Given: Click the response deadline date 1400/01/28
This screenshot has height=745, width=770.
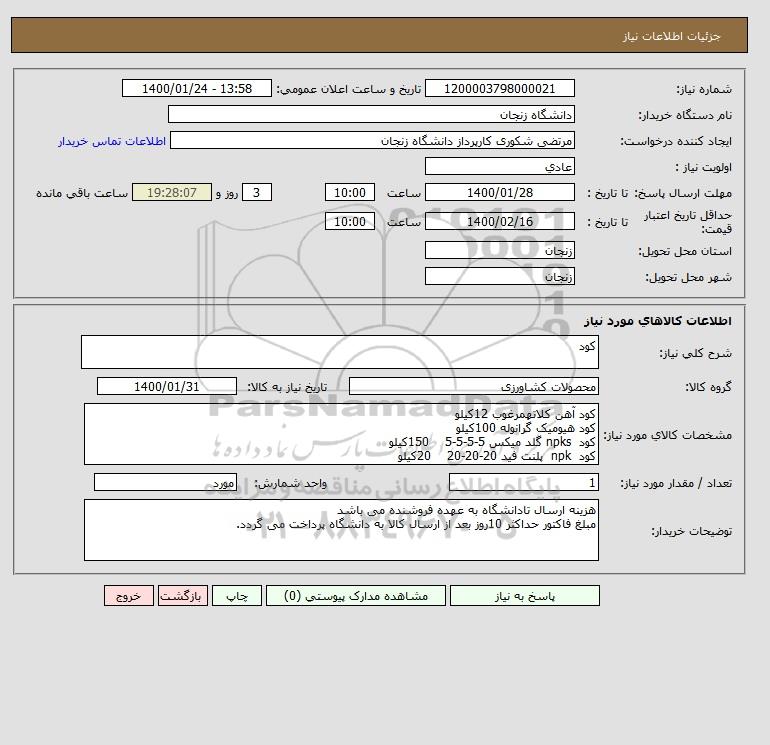Looking at the screenshot, I should [499, 193].
